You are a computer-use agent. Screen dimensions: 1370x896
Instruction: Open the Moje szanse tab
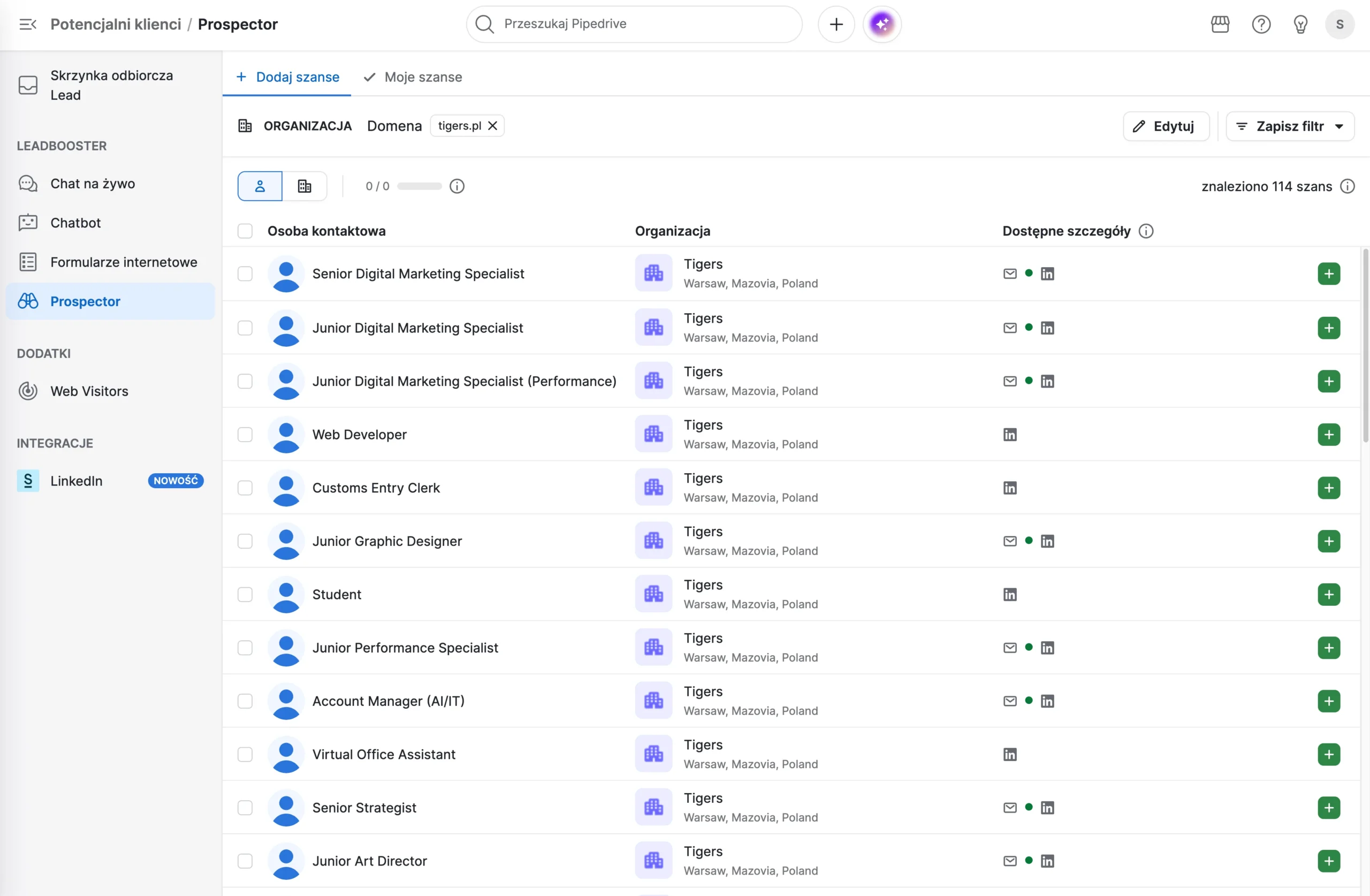coord(413,77)
